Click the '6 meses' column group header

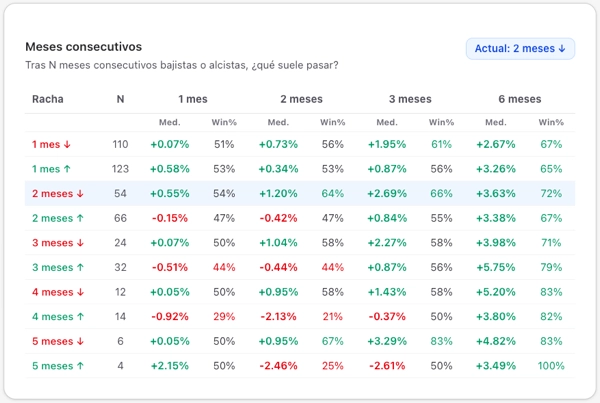[x=520, y=99]
